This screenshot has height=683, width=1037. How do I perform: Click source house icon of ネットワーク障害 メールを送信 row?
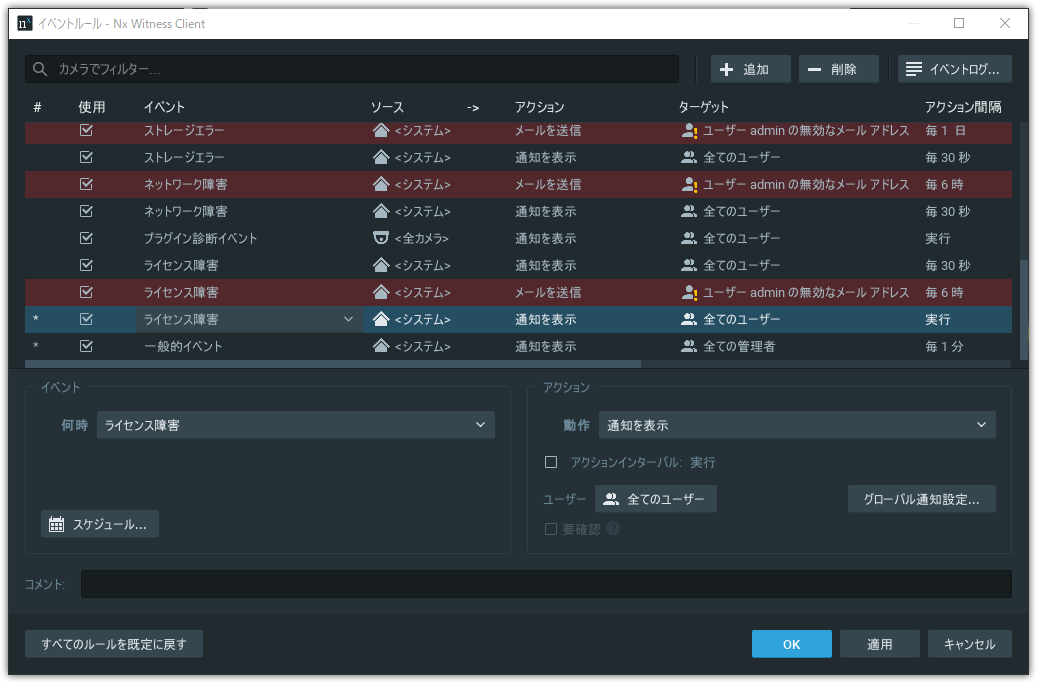tap(381, 184)
